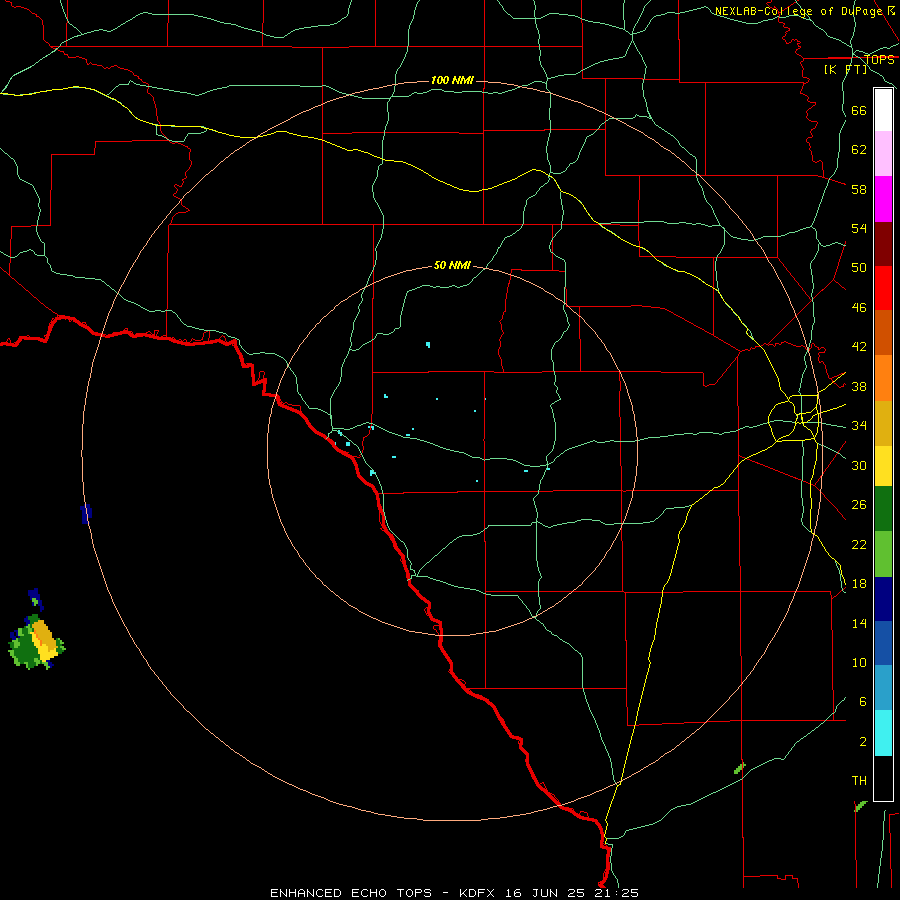Click the gold legend swatch
This screenshot has width=900, height=900.
[883, 424]
